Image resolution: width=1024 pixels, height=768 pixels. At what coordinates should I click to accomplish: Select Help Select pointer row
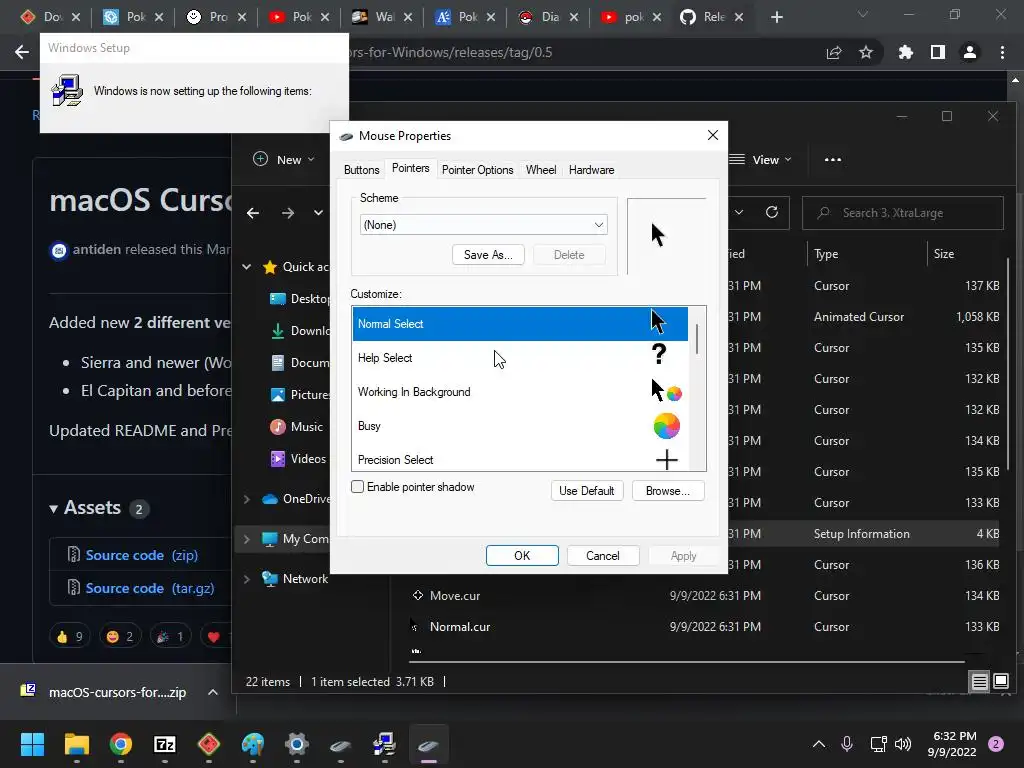tap(520, 358)
